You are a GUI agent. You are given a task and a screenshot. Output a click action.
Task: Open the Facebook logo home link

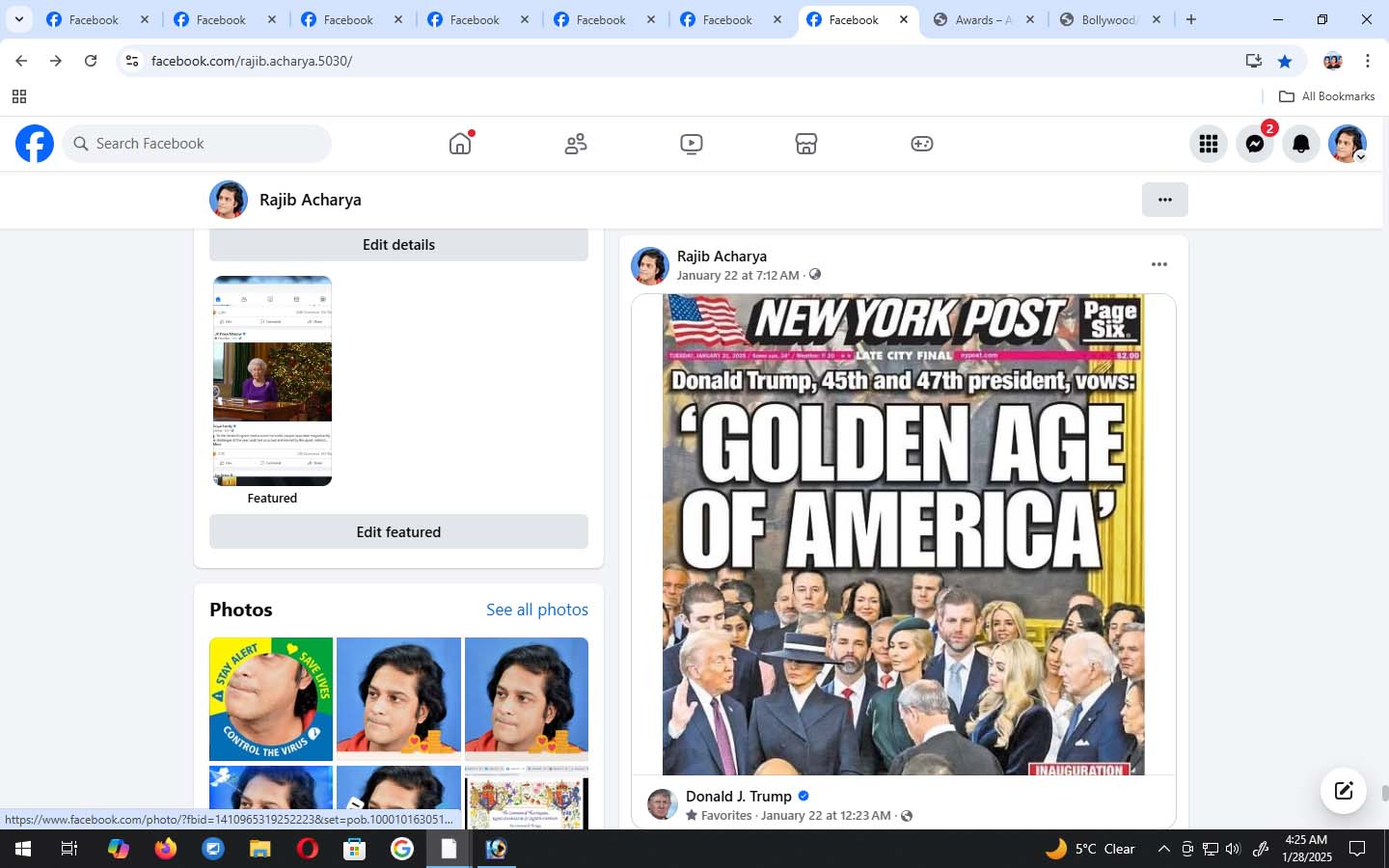[35, 144]
